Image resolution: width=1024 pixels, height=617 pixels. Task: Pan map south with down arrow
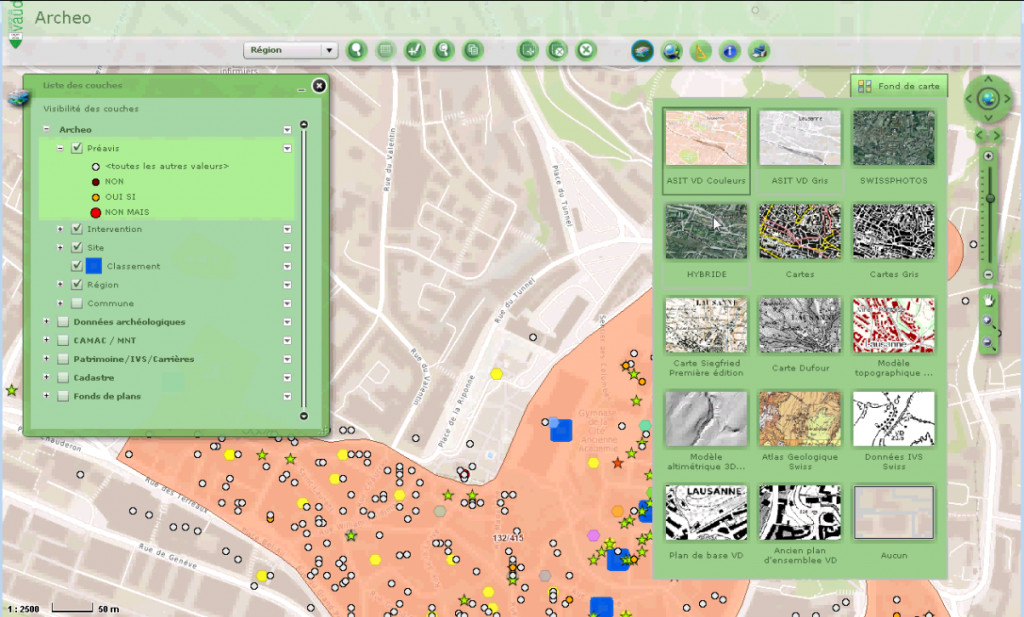pos(988,118)
